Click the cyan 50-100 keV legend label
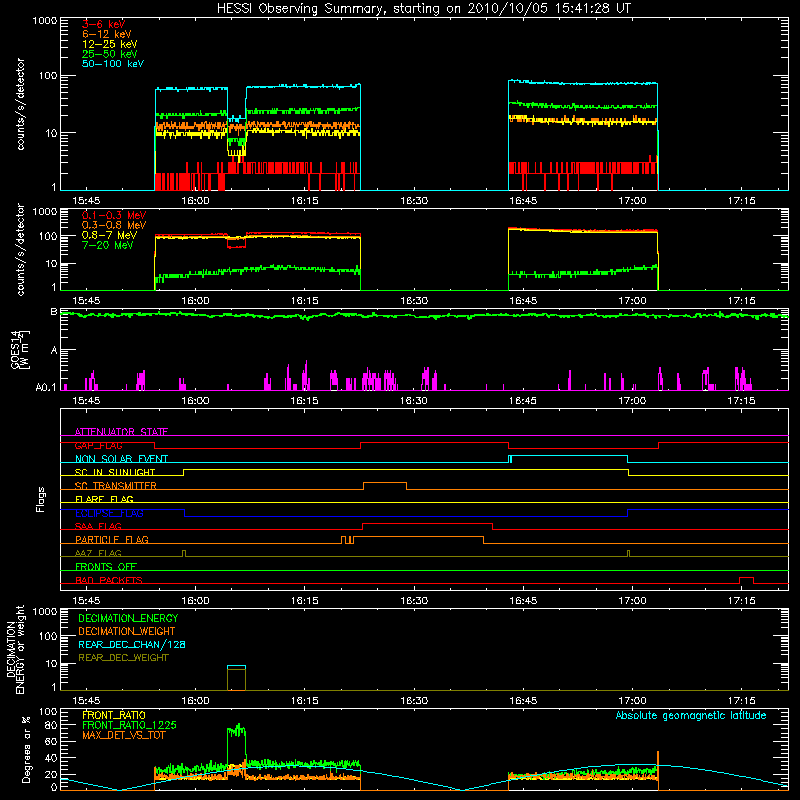800x800 pixels. 113,64
